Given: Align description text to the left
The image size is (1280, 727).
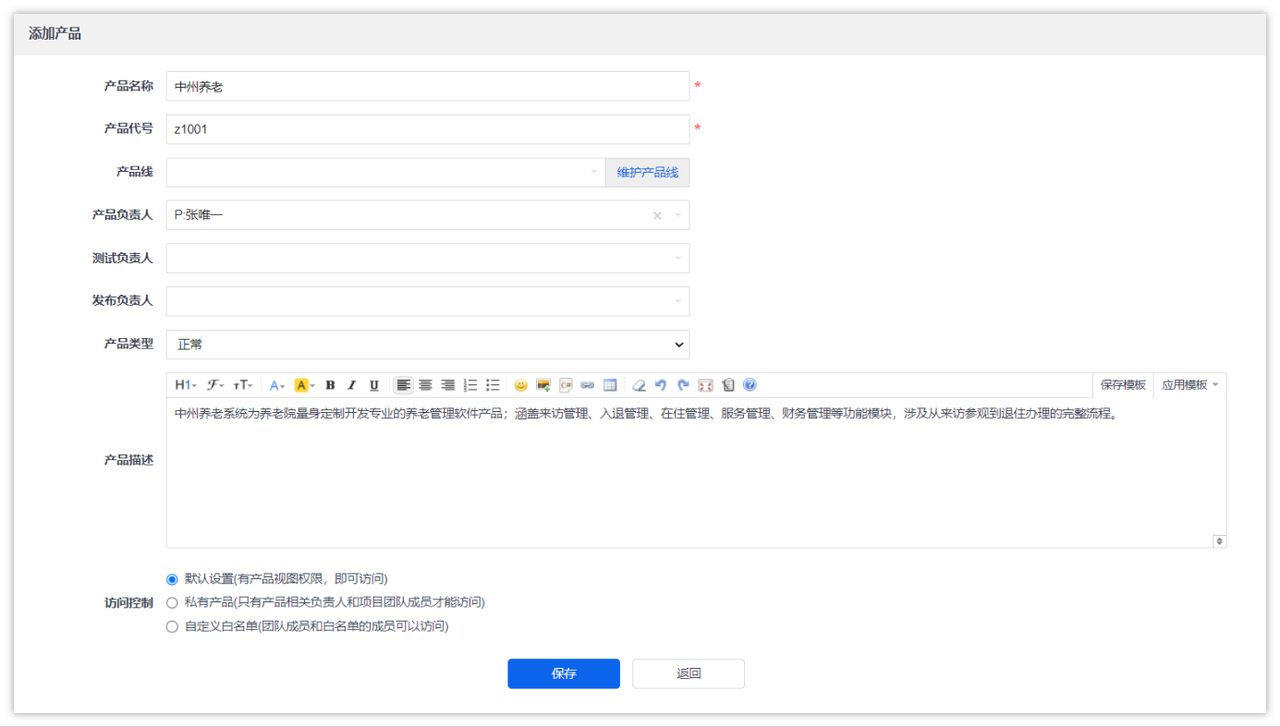Looking at the screenshot, I should [403, 385].
